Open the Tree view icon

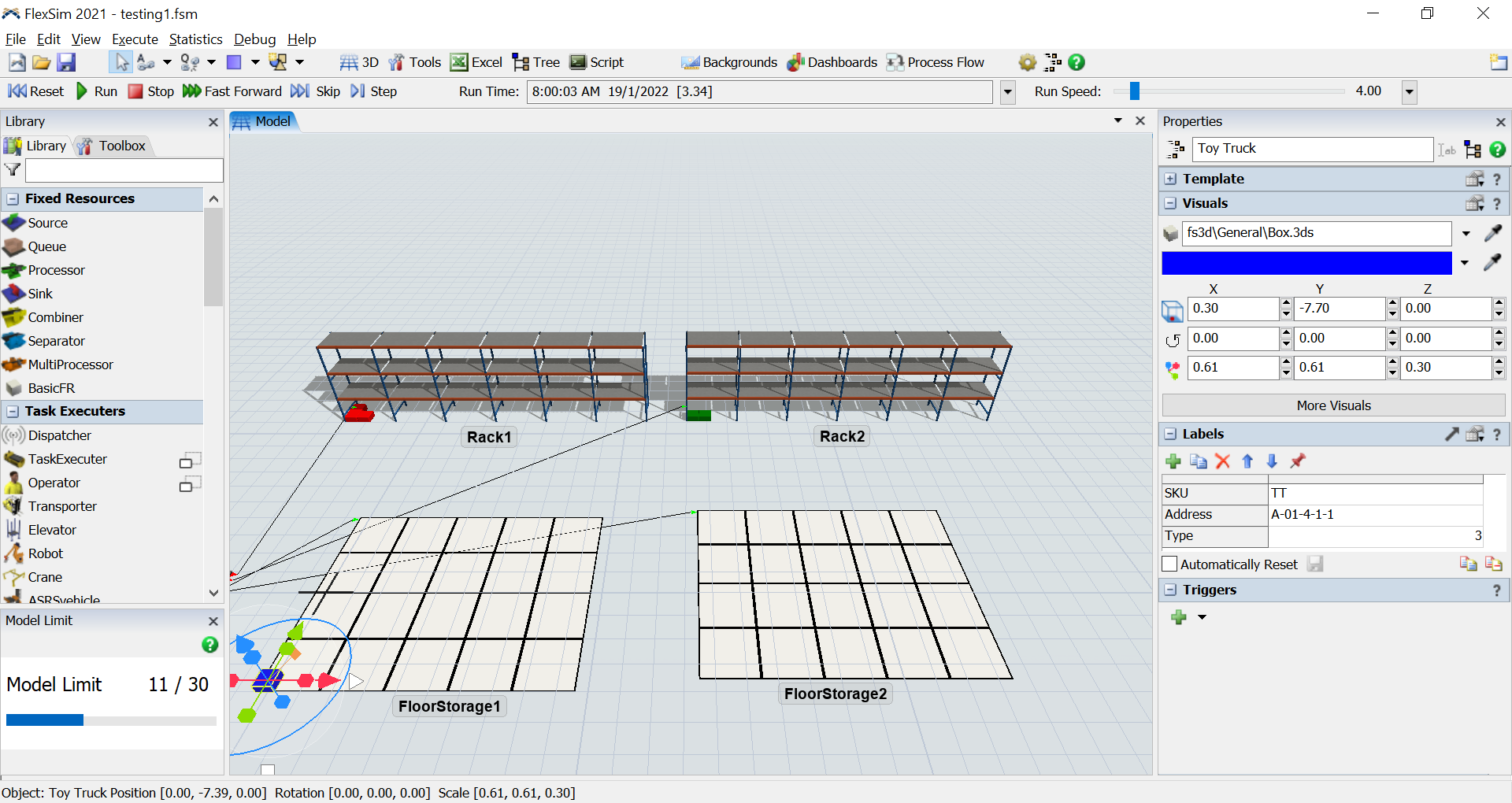click(536, 62)
